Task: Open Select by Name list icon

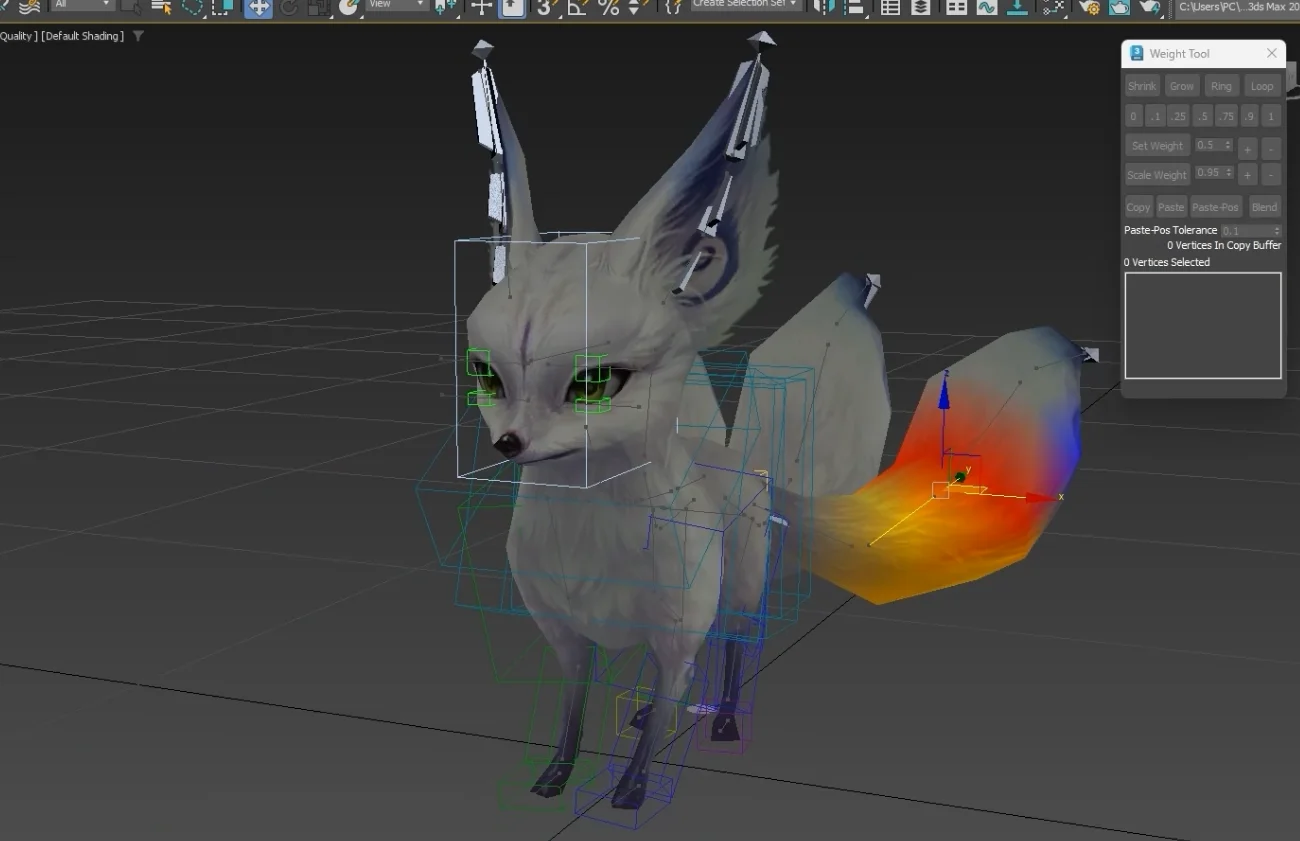Action: pos(161,7)
